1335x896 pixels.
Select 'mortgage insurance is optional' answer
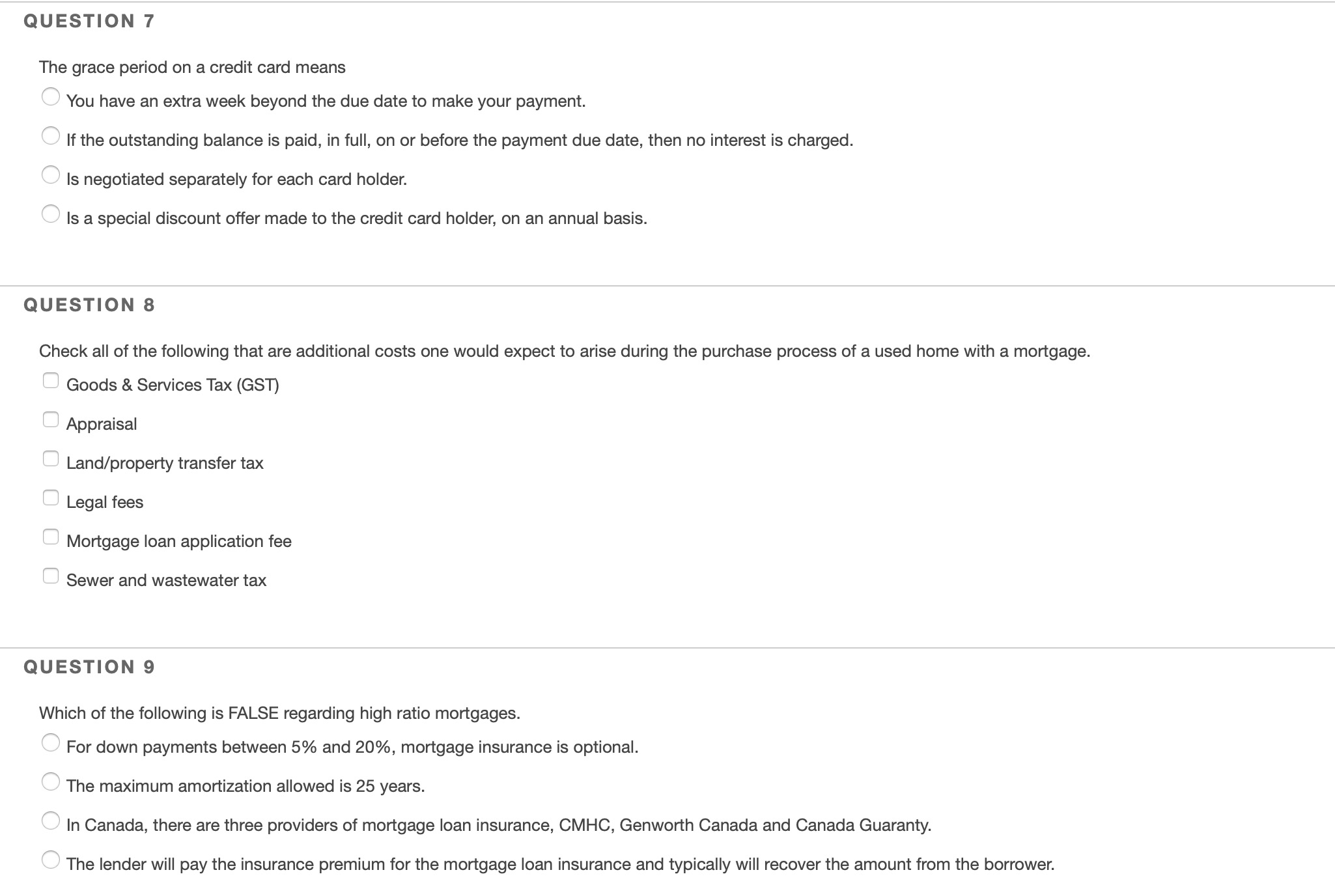click(52, 741)
